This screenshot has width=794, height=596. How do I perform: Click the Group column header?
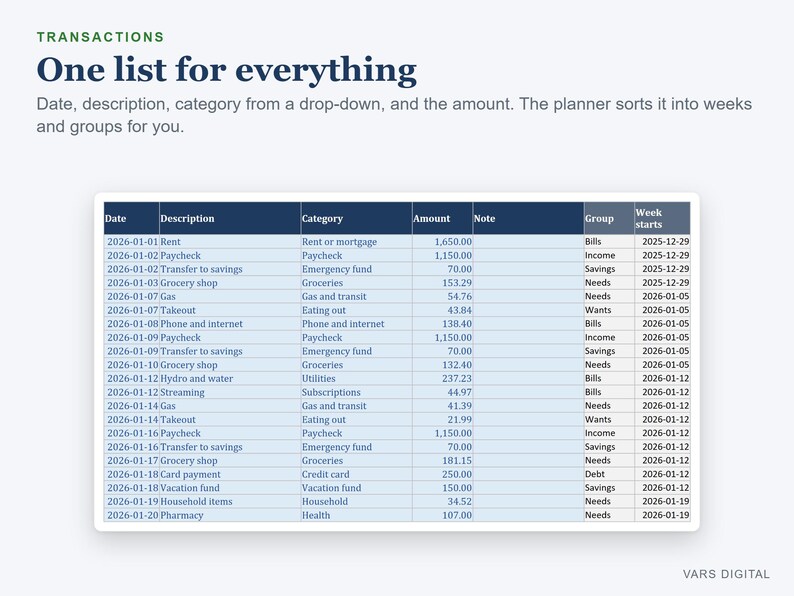(609, 218)
